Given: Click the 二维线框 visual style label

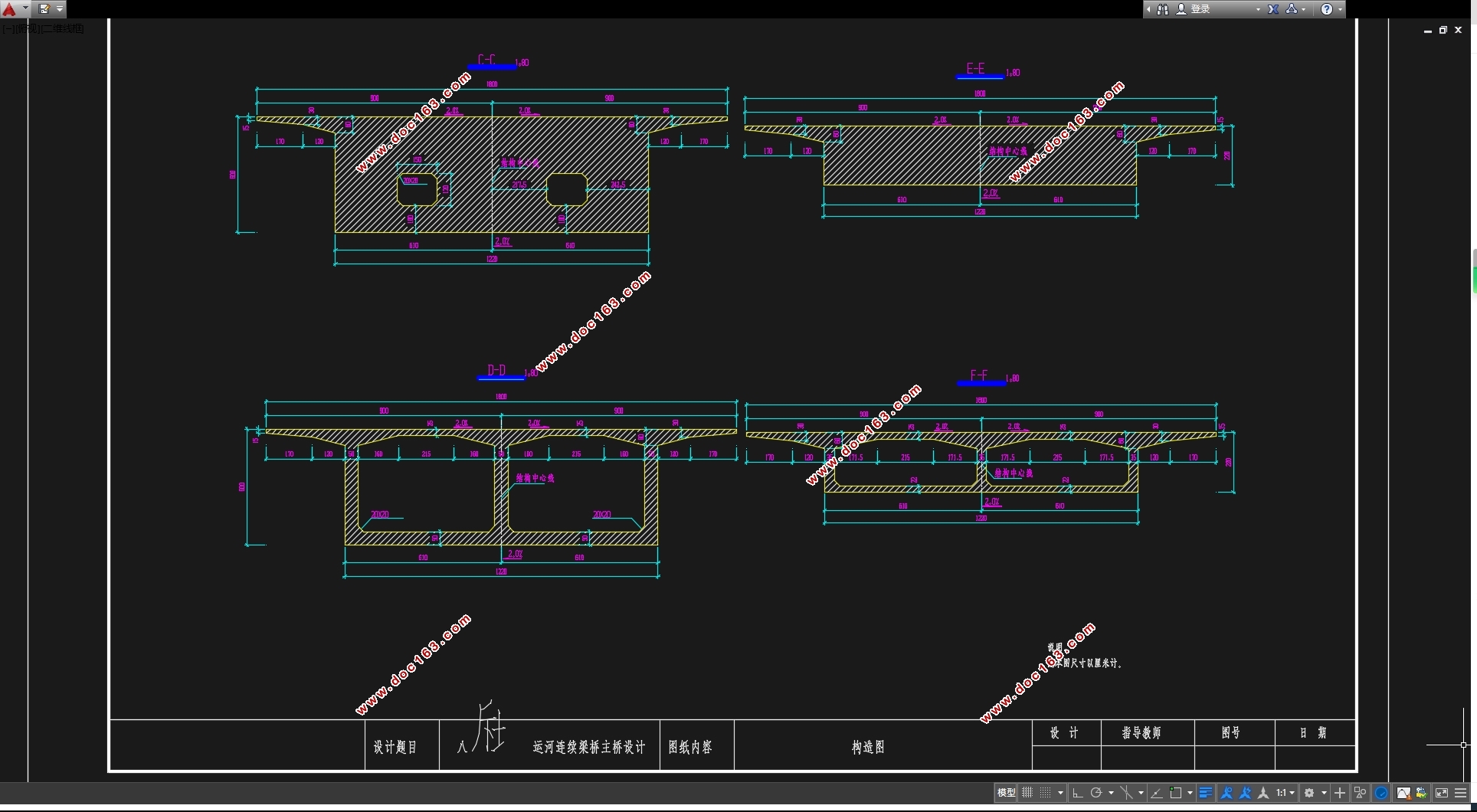Looking at the screenshot, I should coord(63,28).
